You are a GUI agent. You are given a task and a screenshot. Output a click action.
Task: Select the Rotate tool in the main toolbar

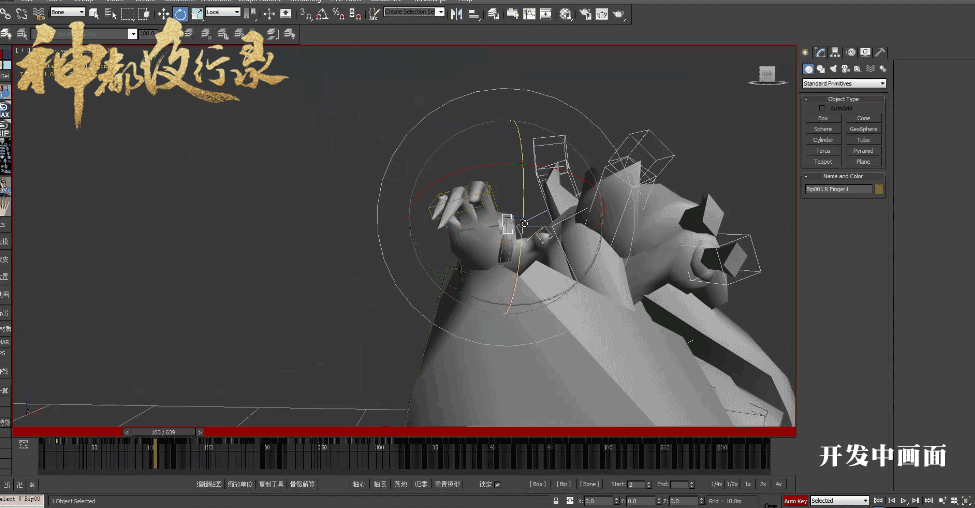(x=180, y=14)
